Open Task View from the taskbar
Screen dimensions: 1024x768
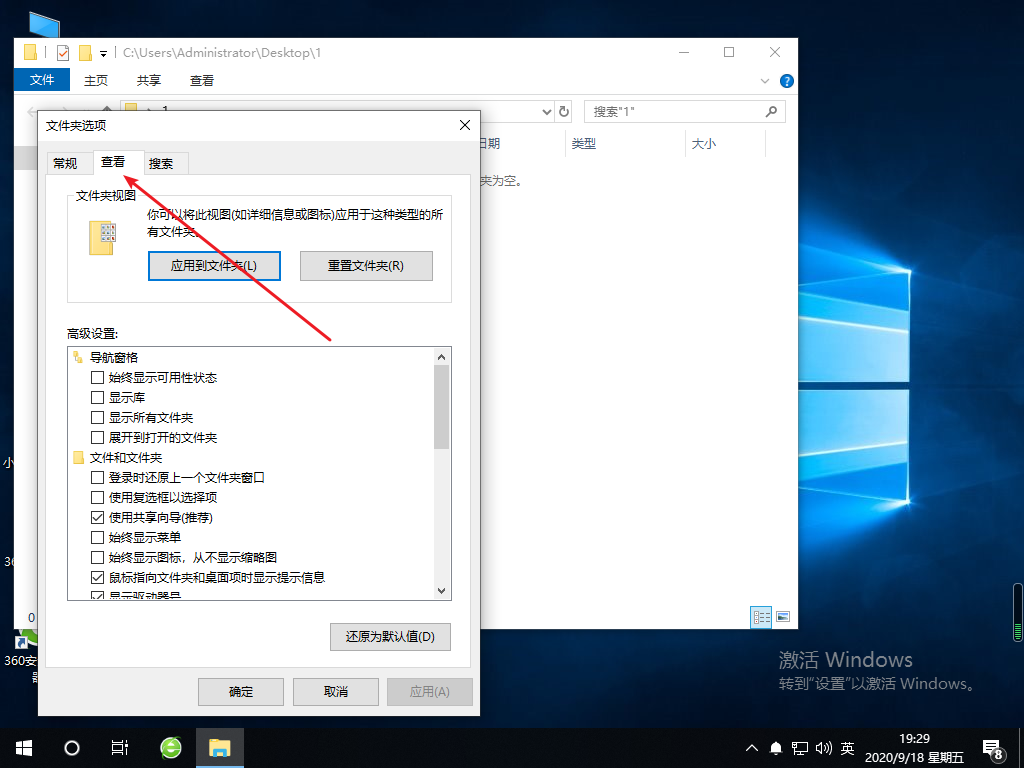pyautogui.click(x=119, y=747)
